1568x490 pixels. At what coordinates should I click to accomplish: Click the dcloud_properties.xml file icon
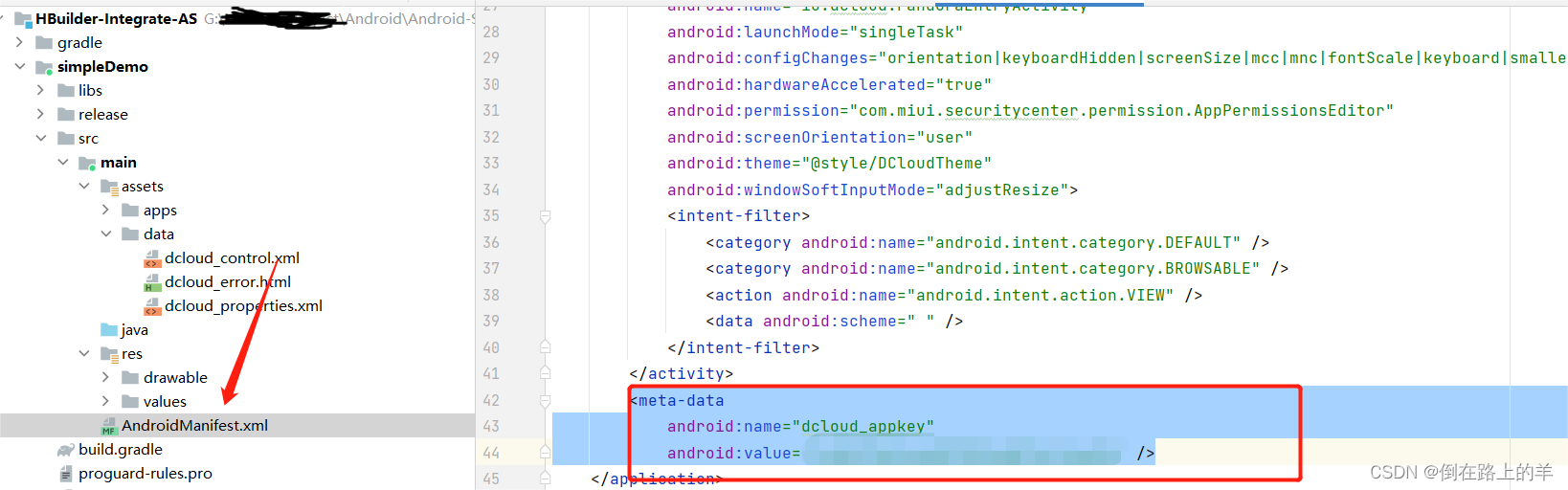tap(151, 306)
